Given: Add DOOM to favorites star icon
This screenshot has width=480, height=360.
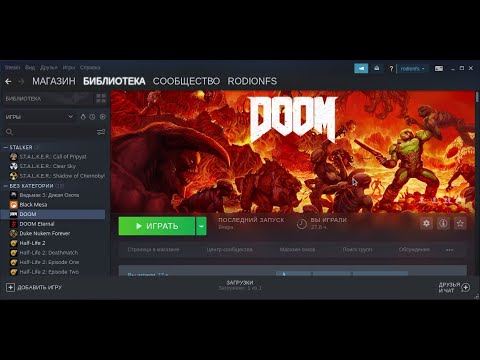Looking at the screenshot, I should pyautogui.click(x=460, y=223).
